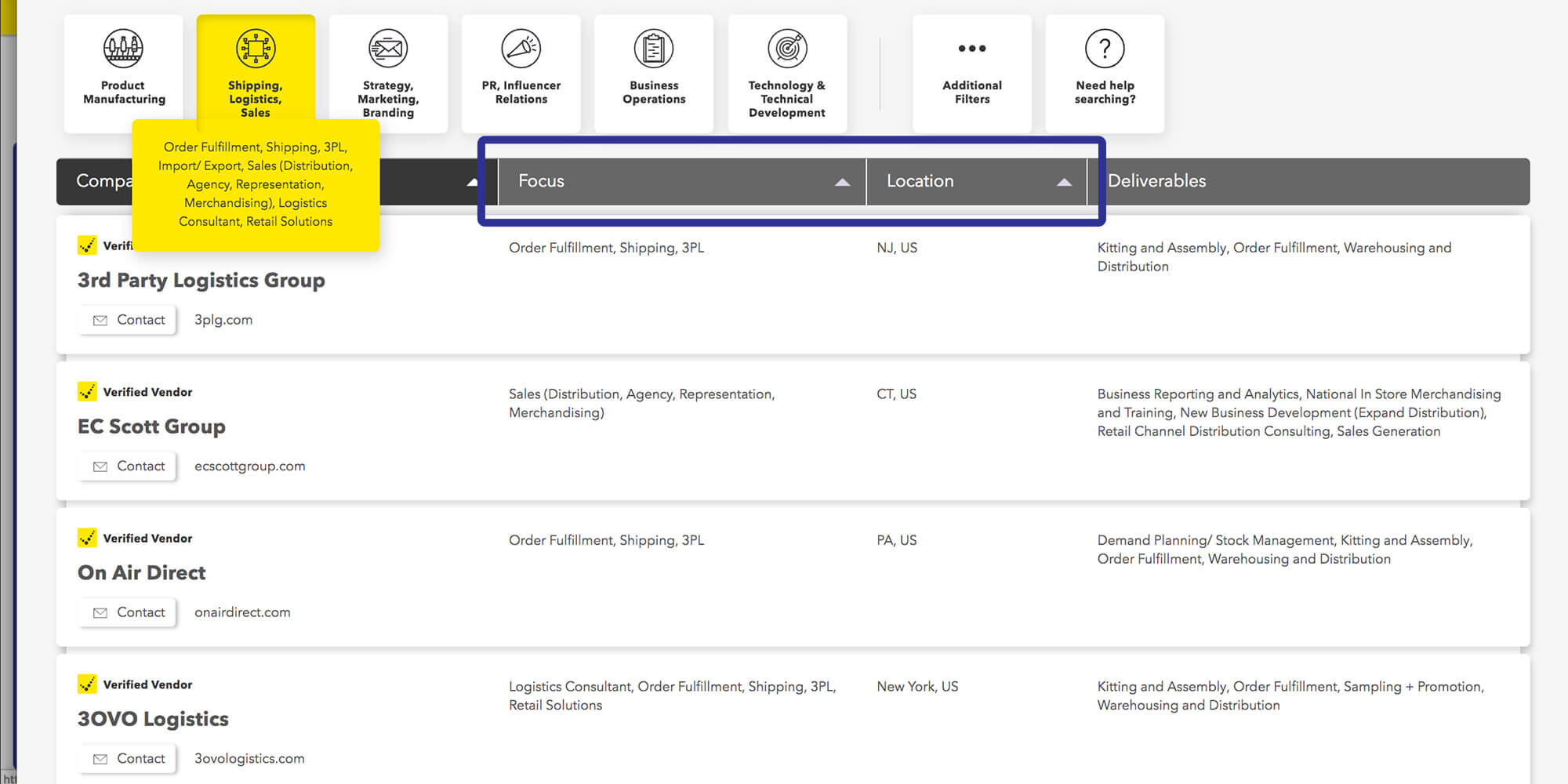Contact EC Scott Group
This screenshot has height=784, width=1568.
click(x=129, y=466)
